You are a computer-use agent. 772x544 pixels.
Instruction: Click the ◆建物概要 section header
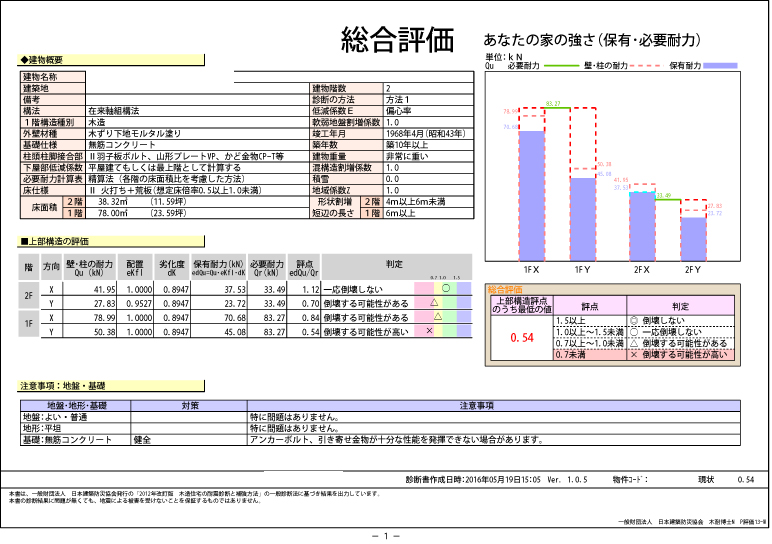(111, 60)
